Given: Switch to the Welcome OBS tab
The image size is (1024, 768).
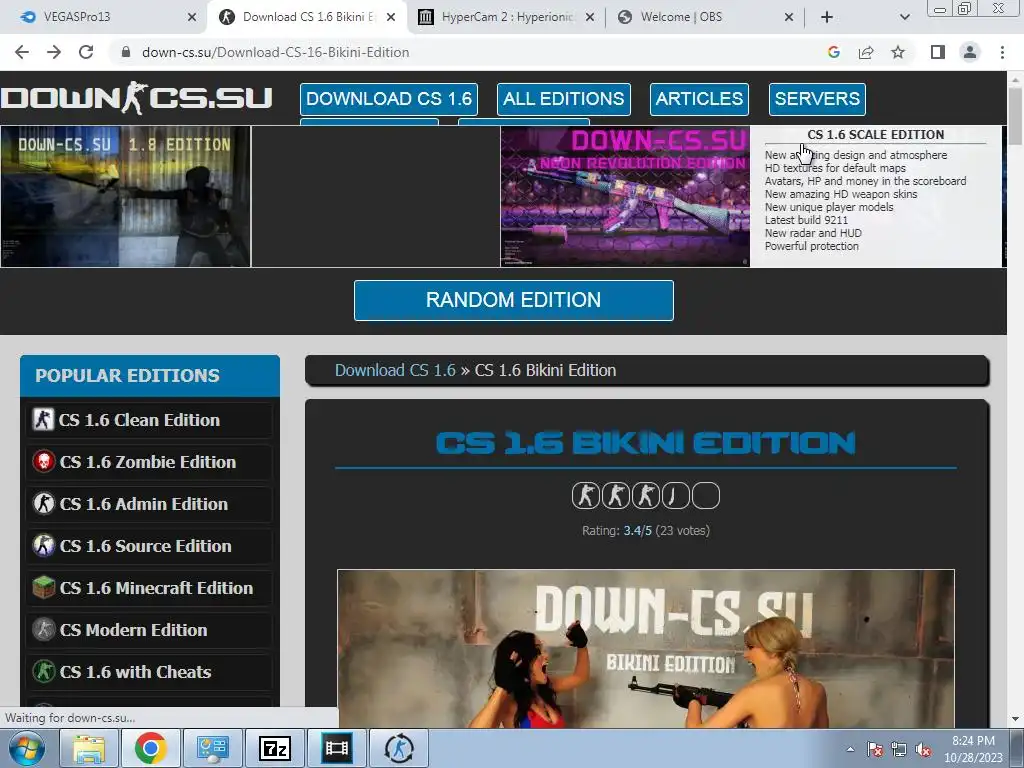Looking at the screenshot, I should tap(705, 17).
